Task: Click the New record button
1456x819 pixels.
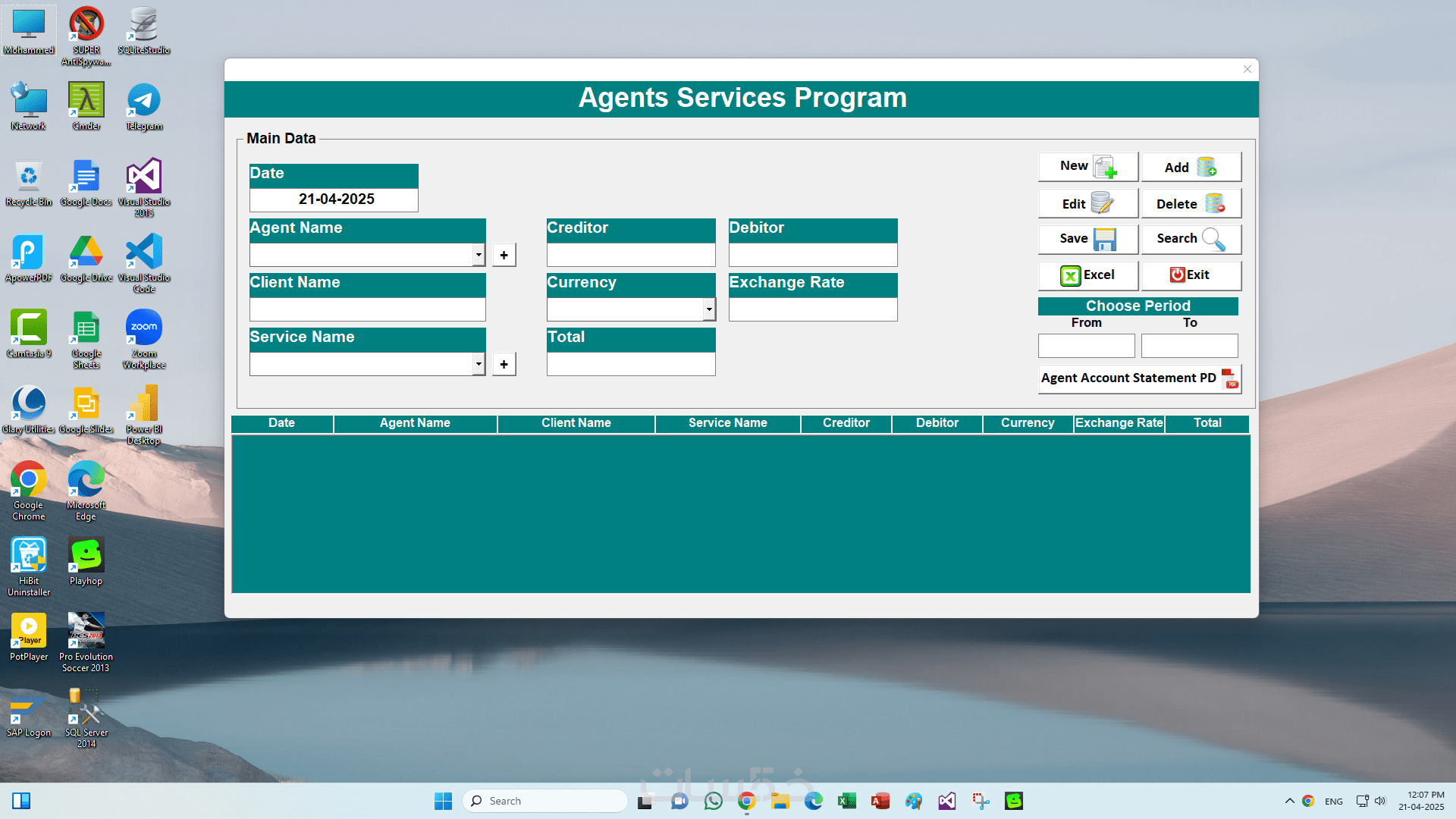Action: [1087, 167]
